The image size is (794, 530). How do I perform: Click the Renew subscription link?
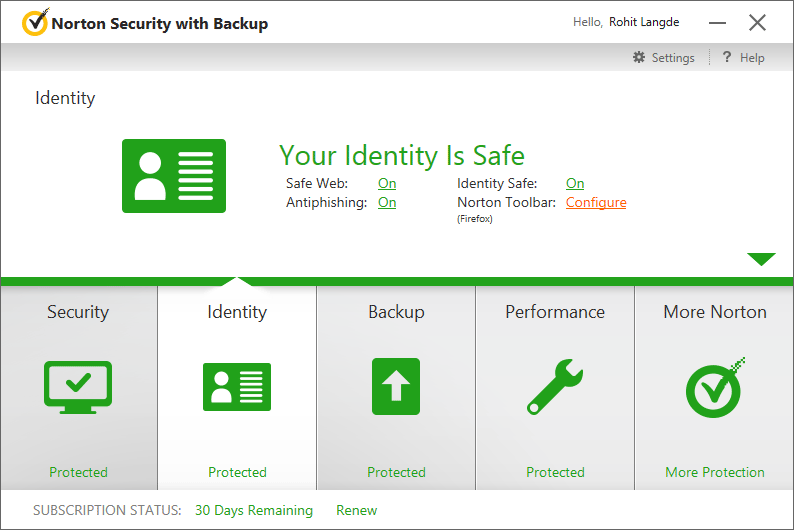[x=356, y=510]
